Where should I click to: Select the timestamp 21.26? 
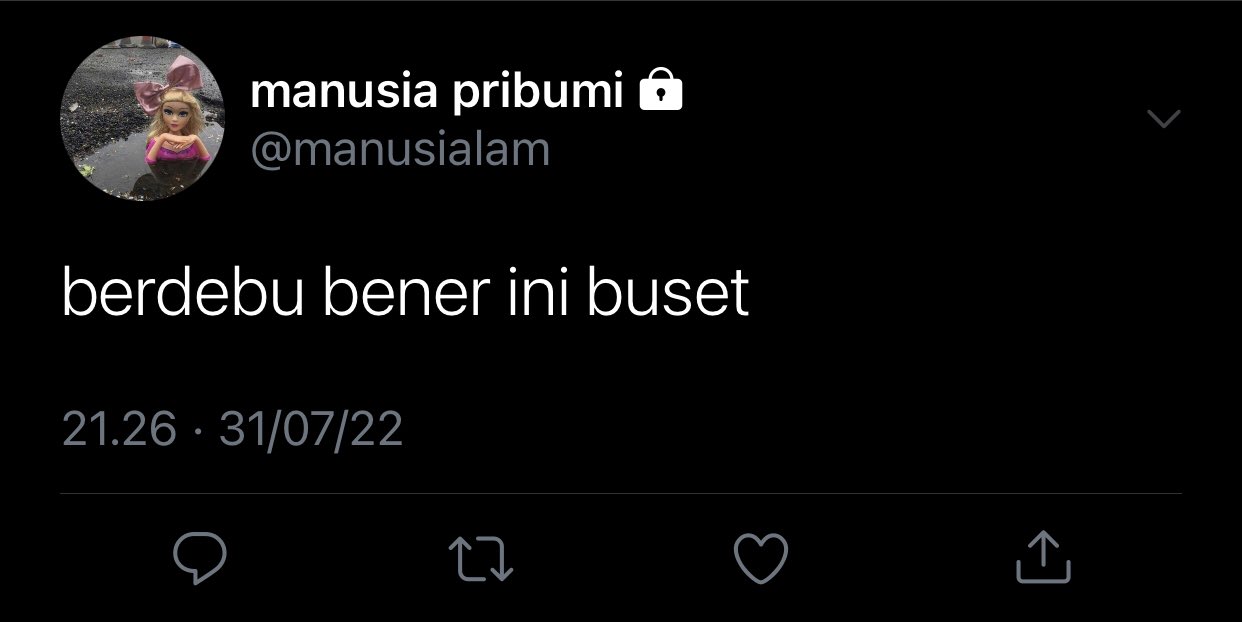tap(119, 429)
